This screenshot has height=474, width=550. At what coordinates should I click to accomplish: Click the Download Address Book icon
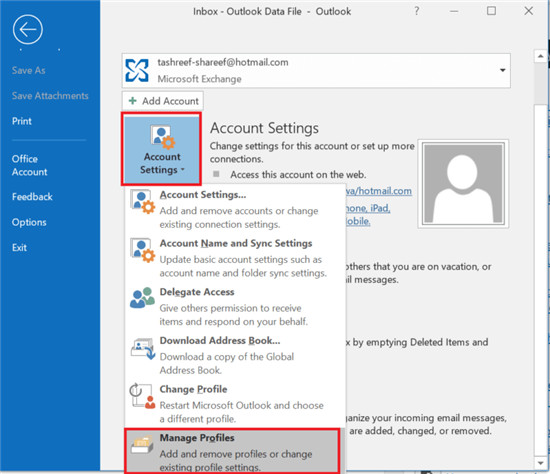click(143, 348)
